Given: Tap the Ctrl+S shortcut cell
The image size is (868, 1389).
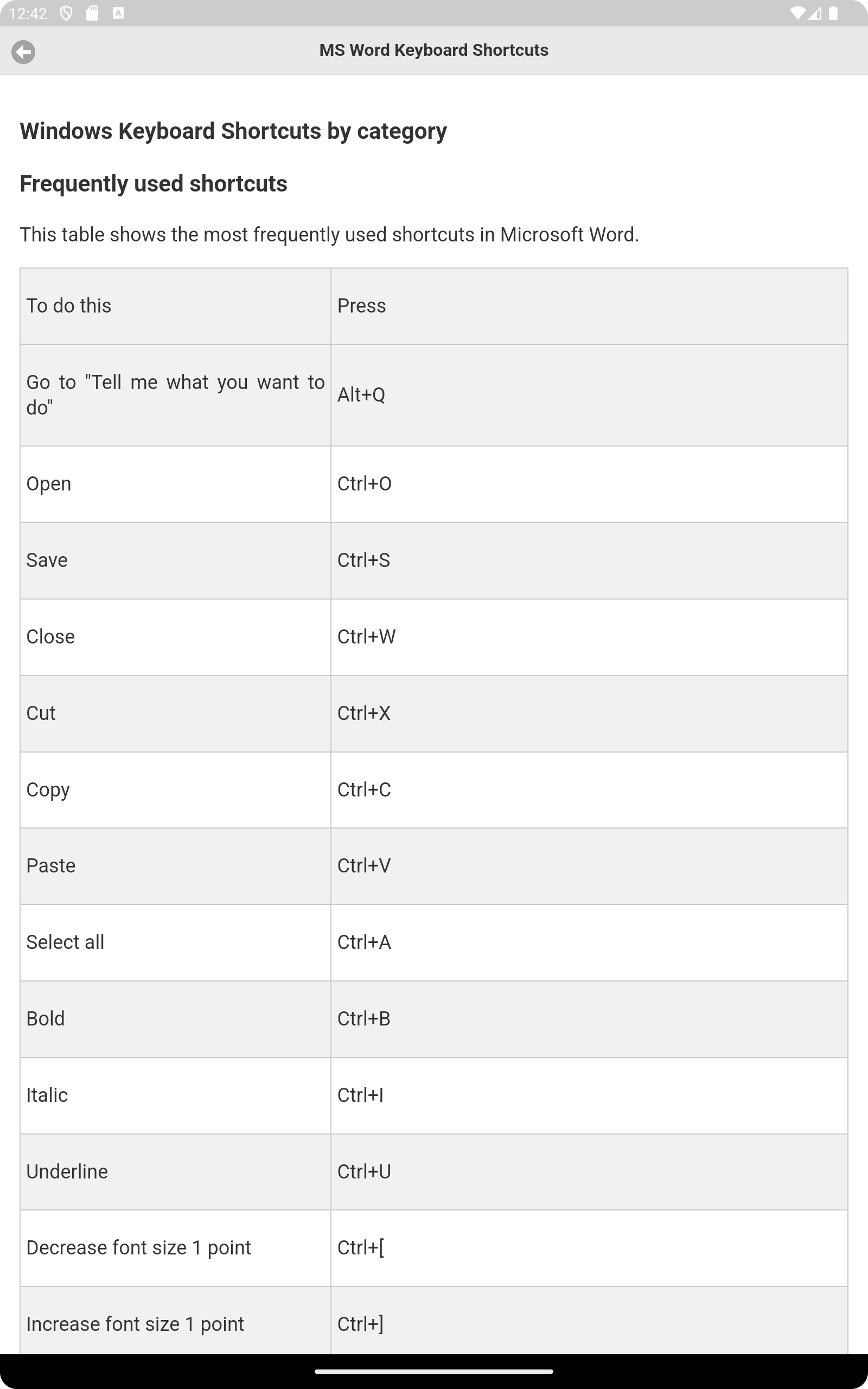Looking at the screenshot, I should [x=589, y=560].
